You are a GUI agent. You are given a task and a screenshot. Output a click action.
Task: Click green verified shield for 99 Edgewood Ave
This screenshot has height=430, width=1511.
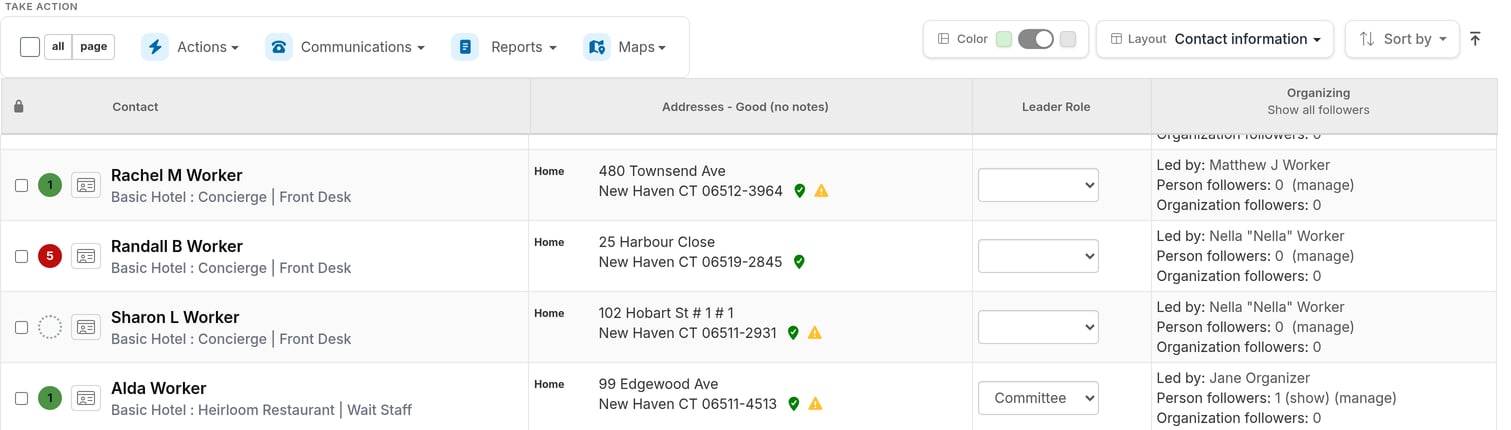click(x=793, y=404)
